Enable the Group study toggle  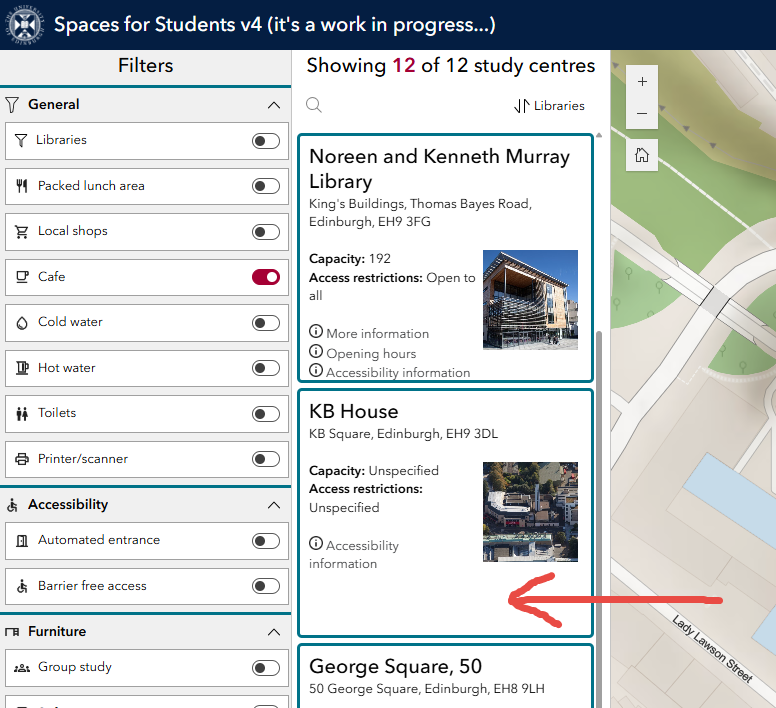pyautogui.click(x=266, y=668)
